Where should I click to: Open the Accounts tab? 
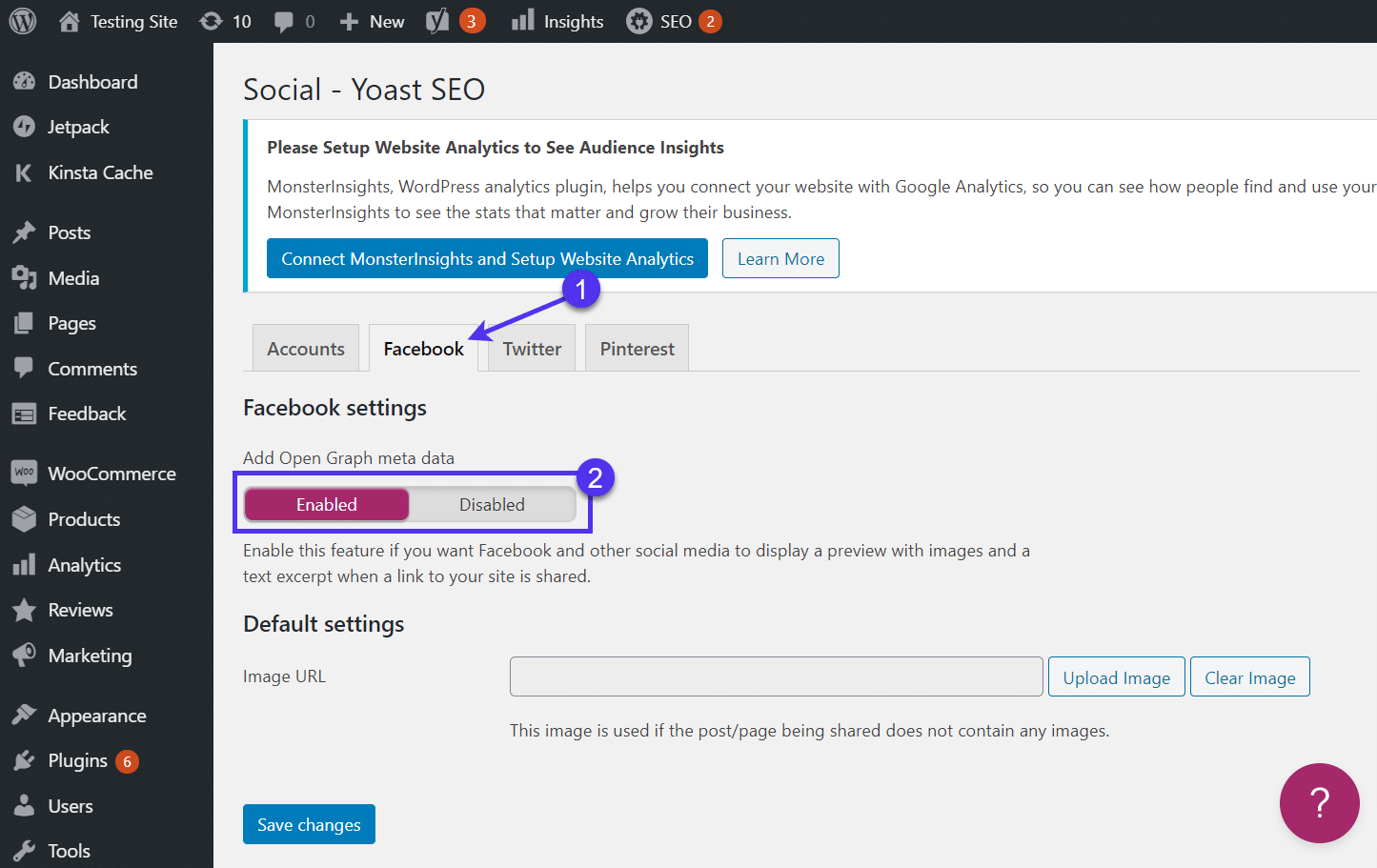(x=306, y=349)
